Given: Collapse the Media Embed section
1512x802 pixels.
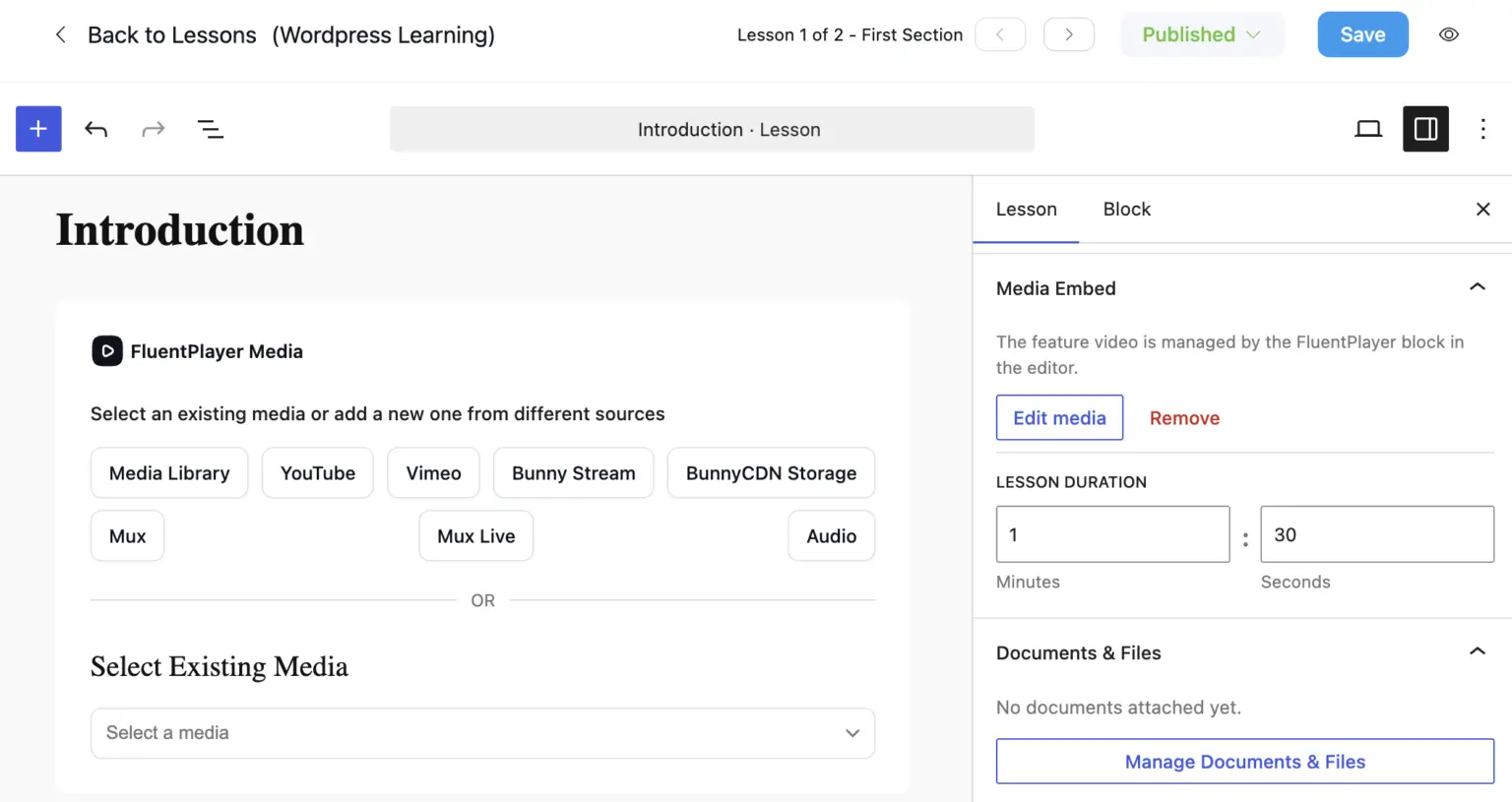Looking at the screenshot, I should (1477, 287).
